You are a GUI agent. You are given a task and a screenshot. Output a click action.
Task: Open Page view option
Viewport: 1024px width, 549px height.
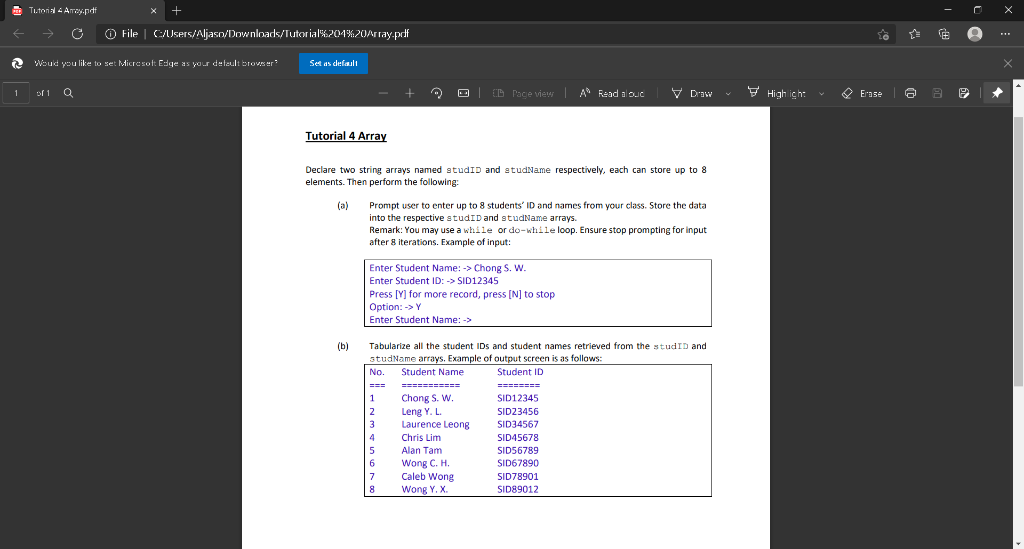point(522,93)
